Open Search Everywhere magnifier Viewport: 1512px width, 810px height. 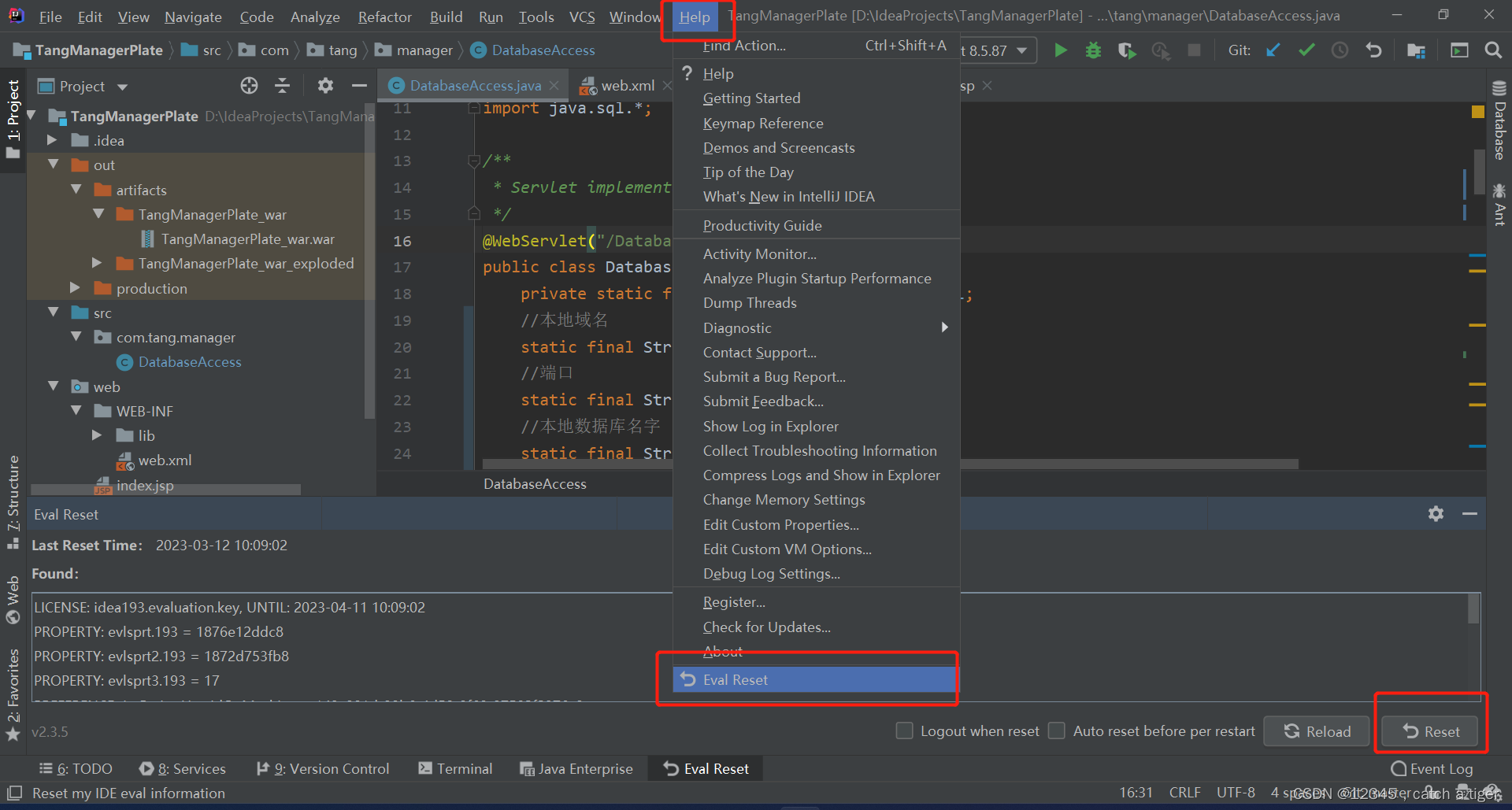point(1492,50)
